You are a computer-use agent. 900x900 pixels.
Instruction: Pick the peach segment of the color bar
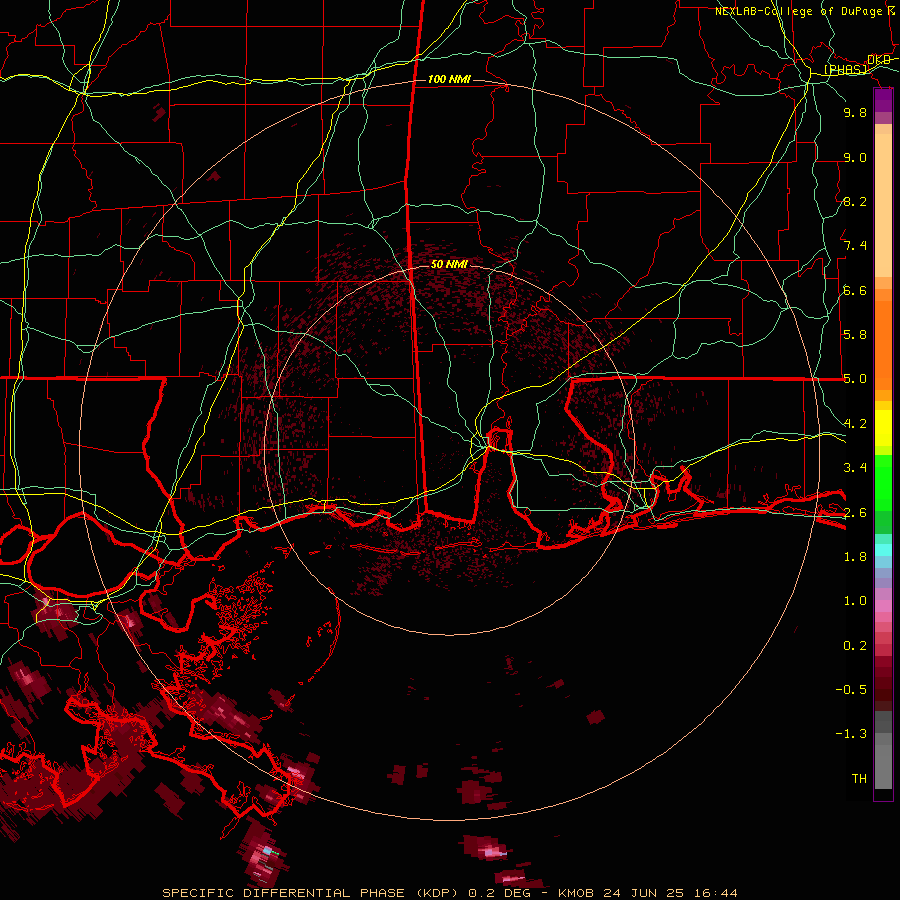click(883, 205)
